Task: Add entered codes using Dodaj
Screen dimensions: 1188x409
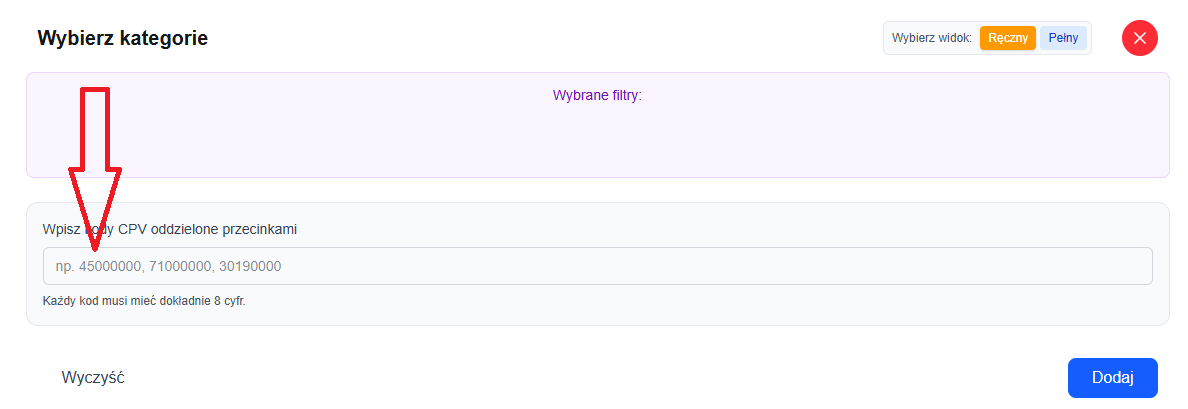Action: point(1112,378)
